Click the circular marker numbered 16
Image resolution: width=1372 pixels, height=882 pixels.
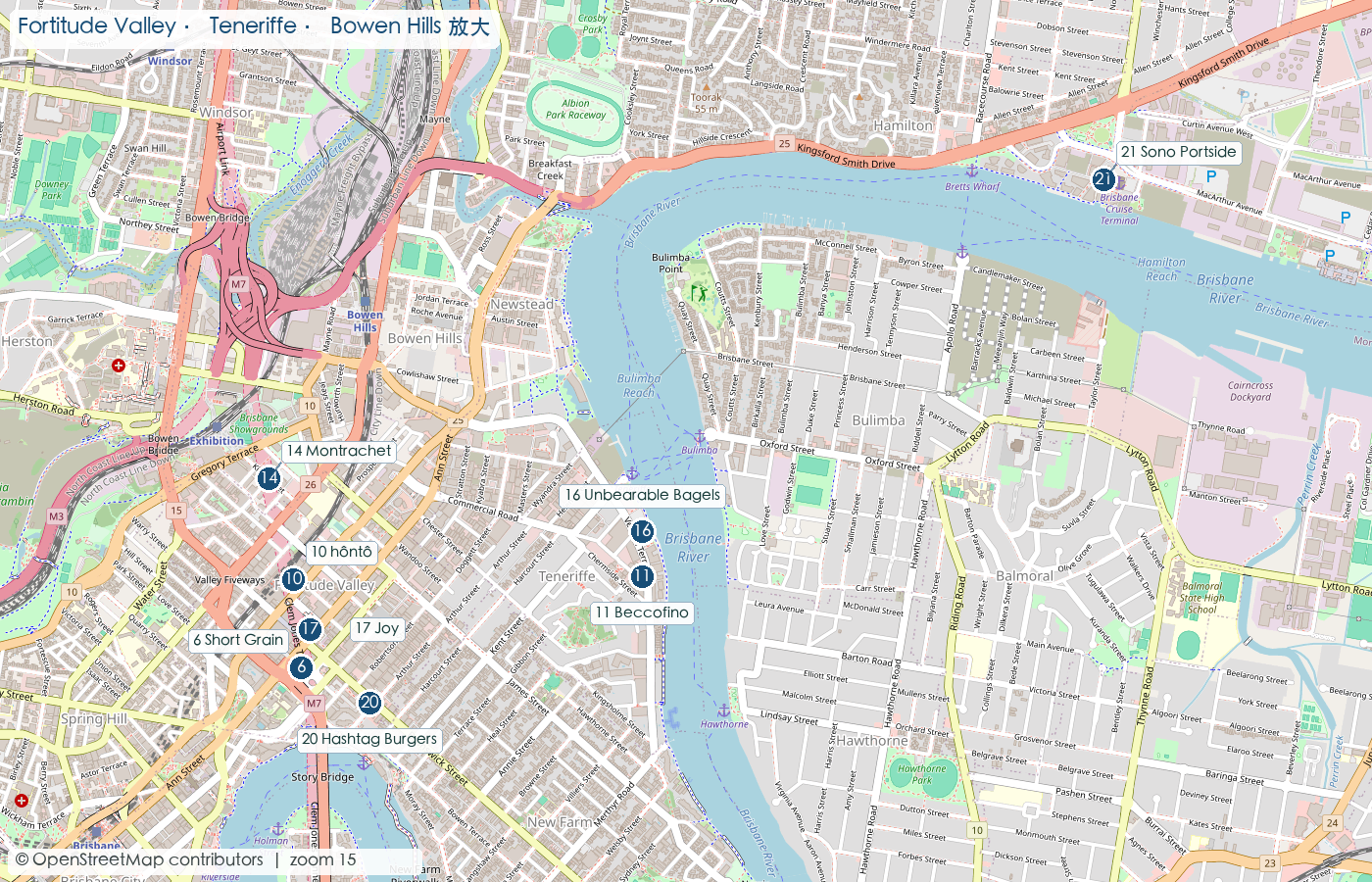[642, 531]
